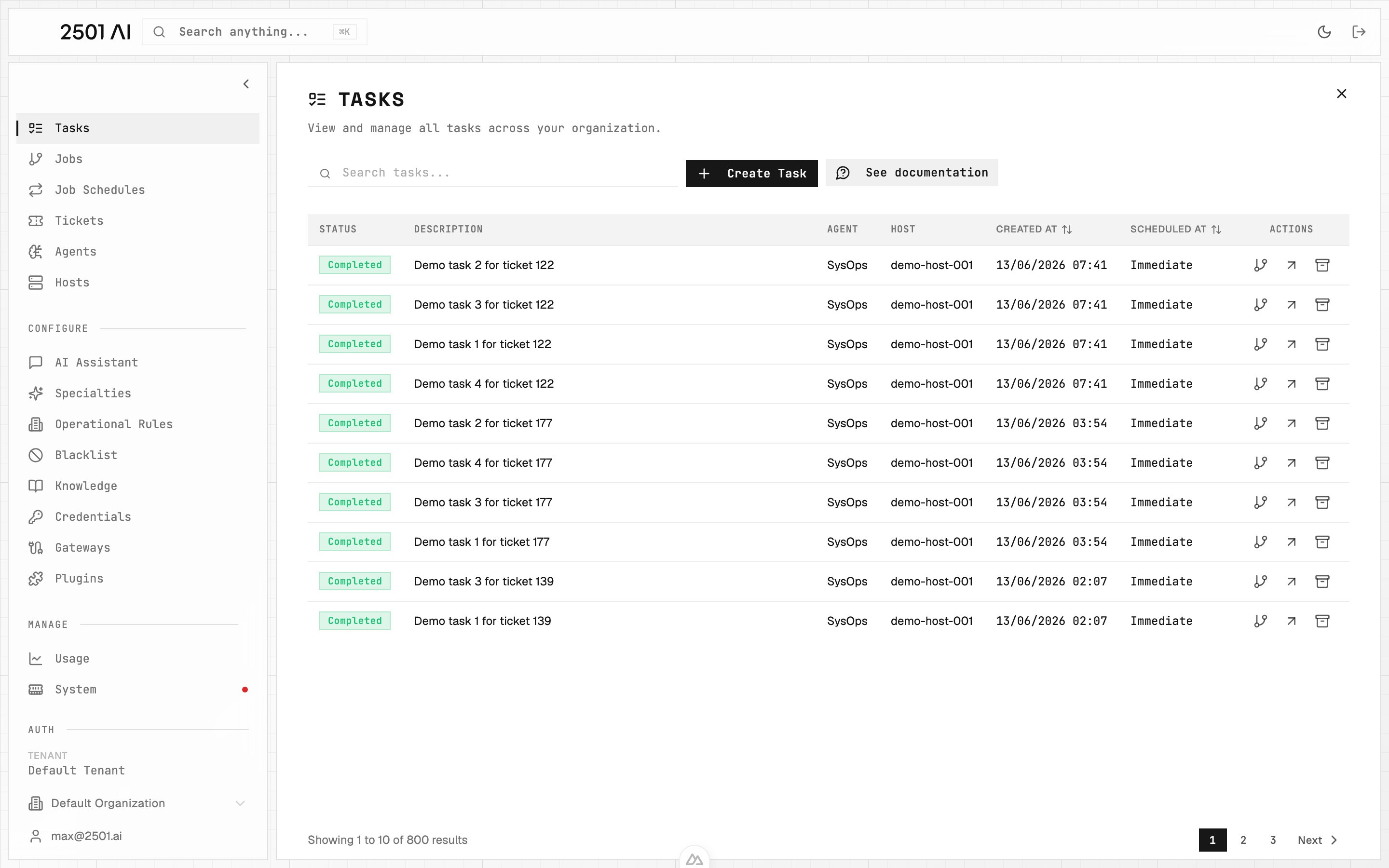Screen dimensions: 1389x868
Task: Open Demo task 3 for ticket 139 arrow
Action: pyautogui.click(x=1292, y=582)
